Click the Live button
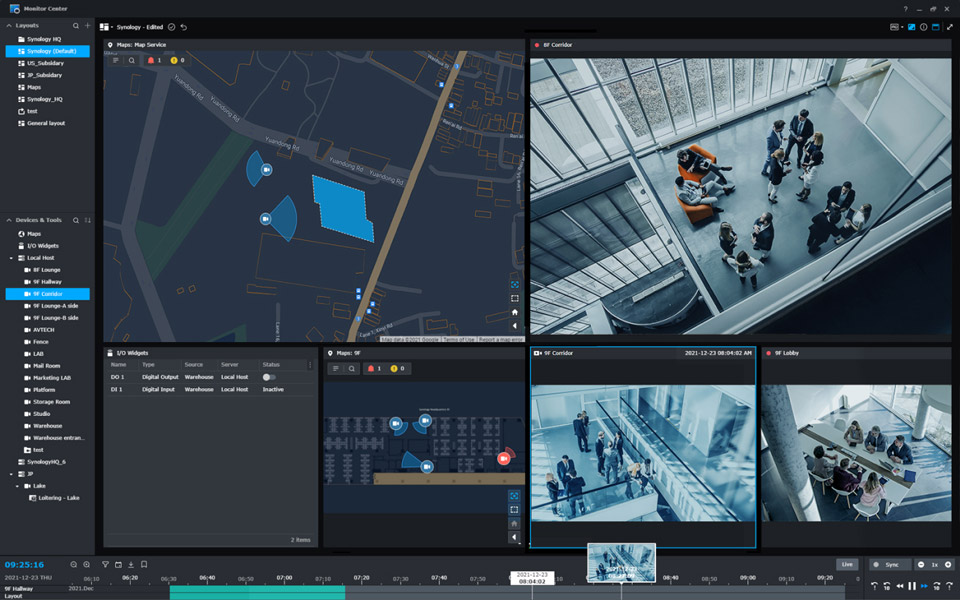The width and height of the screenshot is (960, 600). point(847,565)
